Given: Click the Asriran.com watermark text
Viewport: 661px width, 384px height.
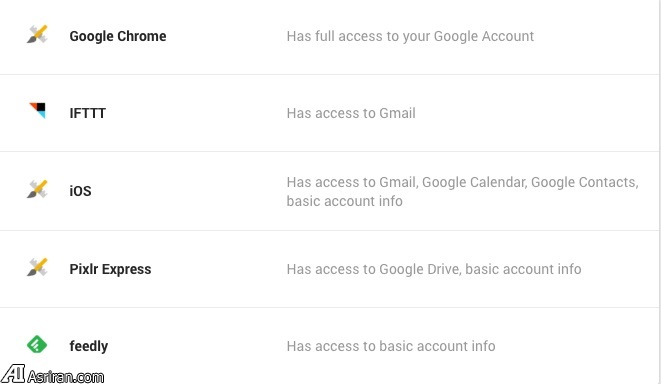Looking at the screenshot, I should click(65, 376).
